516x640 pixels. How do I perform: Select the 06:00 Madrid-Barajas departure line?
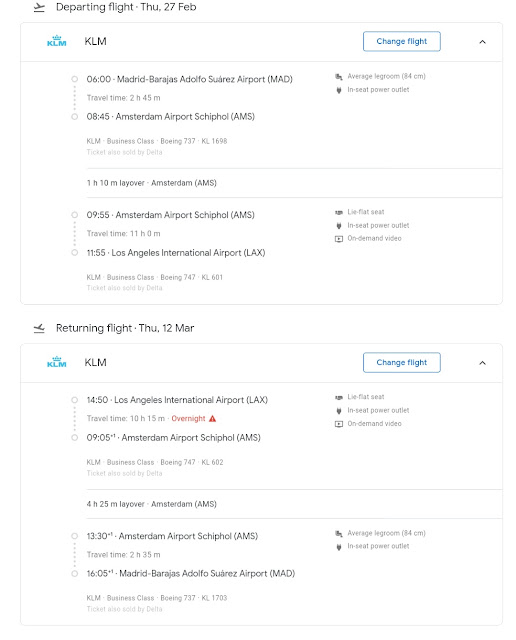[x=189, y=79]
